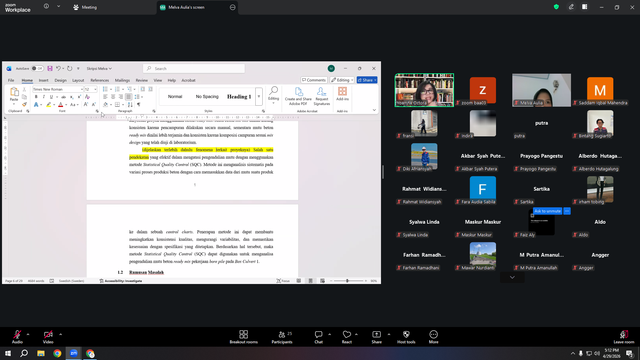The height and width of the screenshot is (360, 640).
Task: Select the Format Painter icon
Action: [x=24, y=104]
